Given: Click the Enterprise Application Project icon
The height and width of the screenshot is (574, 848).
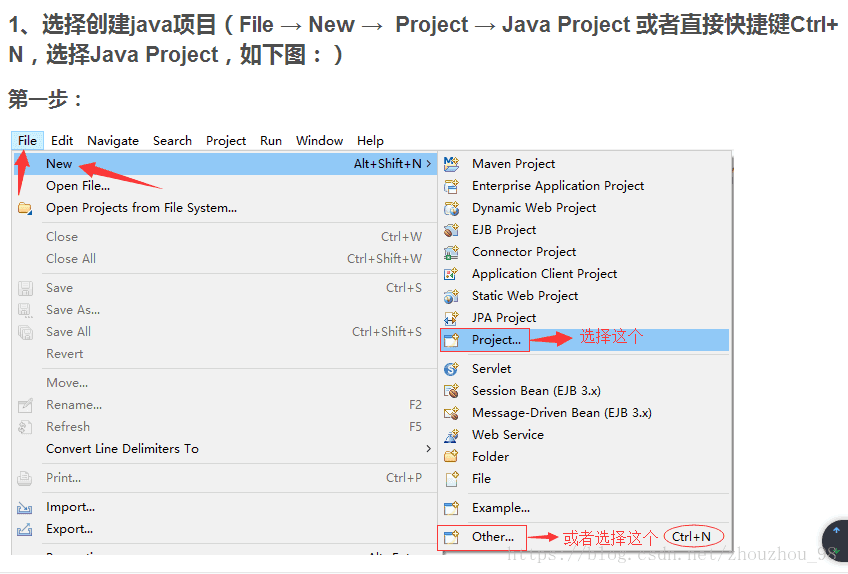Looking at the screenshot, I should point(451,186).
